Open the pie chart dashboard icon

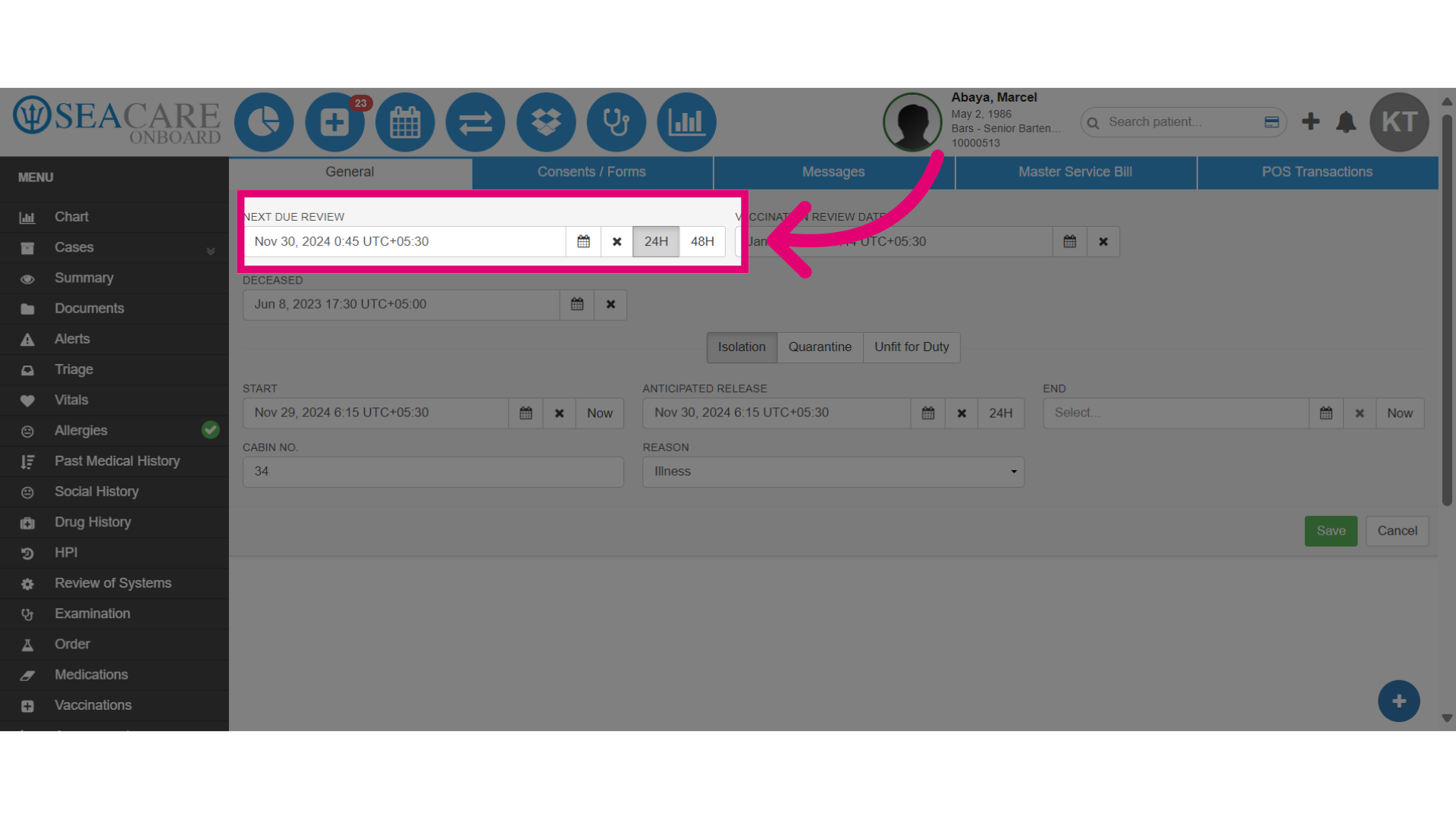coord(264,122)
